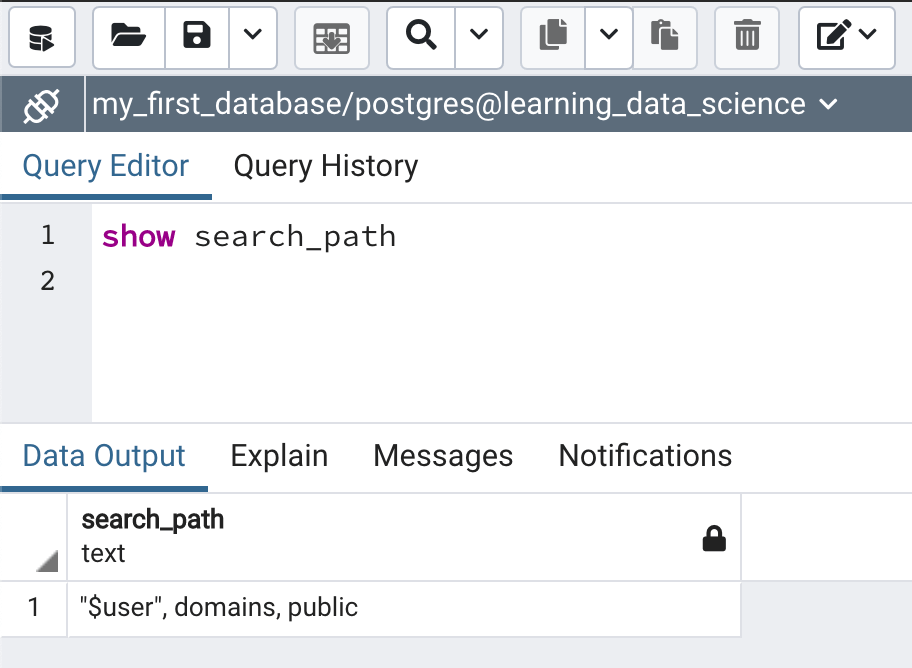Open the find options dropdown arrow
Viewport: 912px width, 668px height.
tap(479, 37)
